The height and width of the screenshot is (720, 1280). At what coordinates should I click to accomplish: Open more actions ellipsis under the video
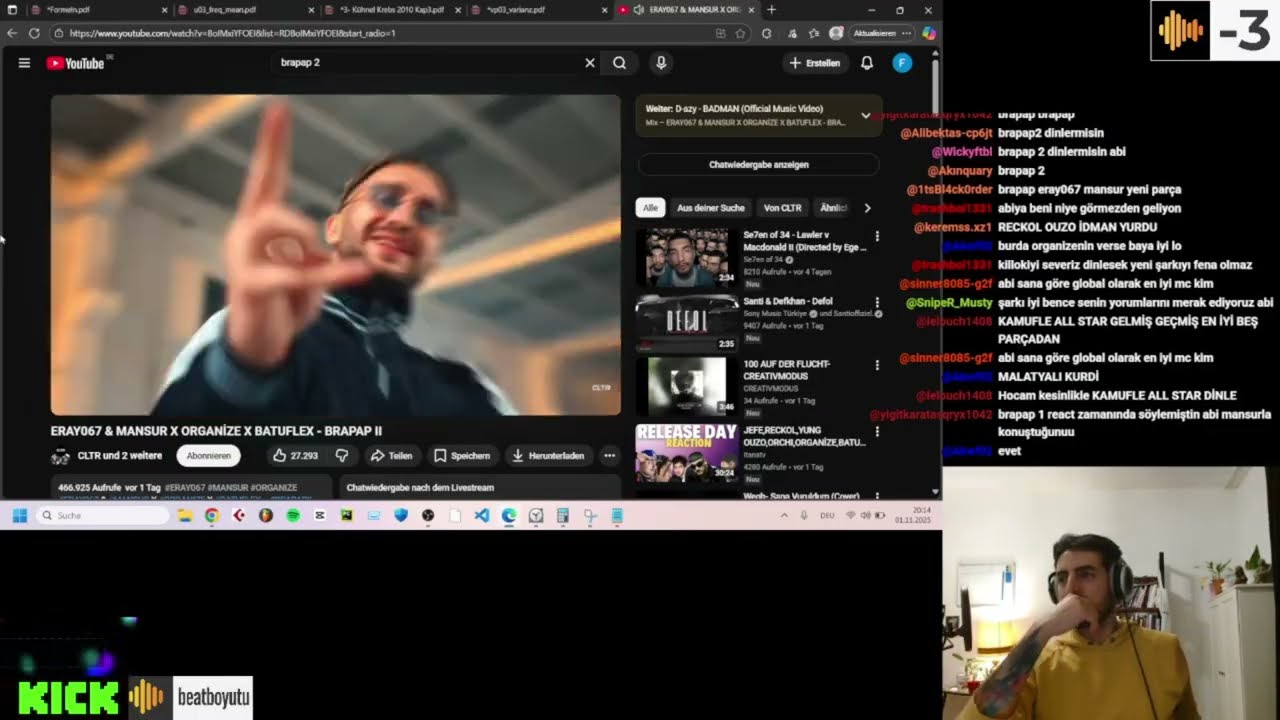(609, 455)
